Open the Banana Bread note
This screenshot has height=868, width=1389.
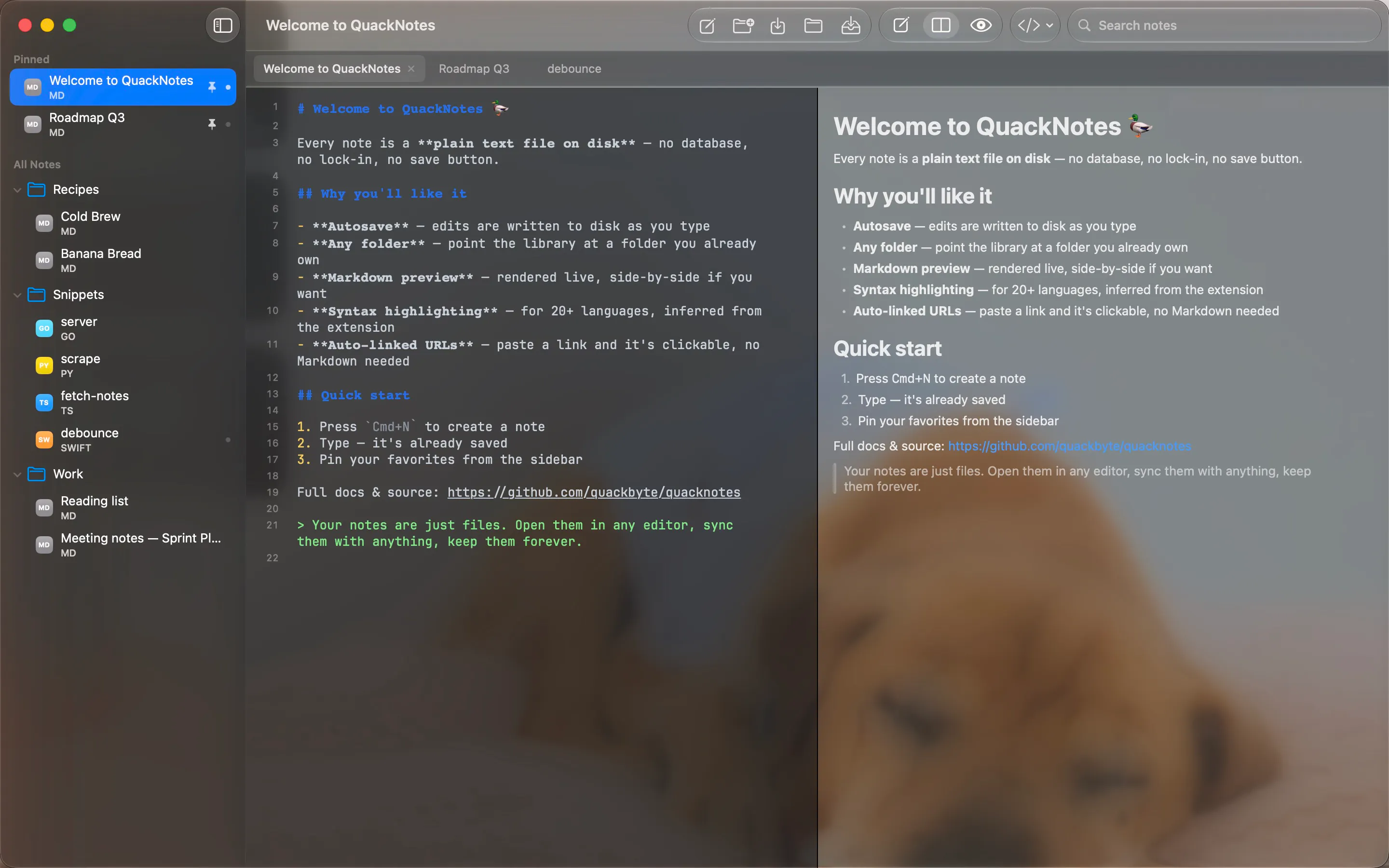pyautogui.click(x=123, y=260)
